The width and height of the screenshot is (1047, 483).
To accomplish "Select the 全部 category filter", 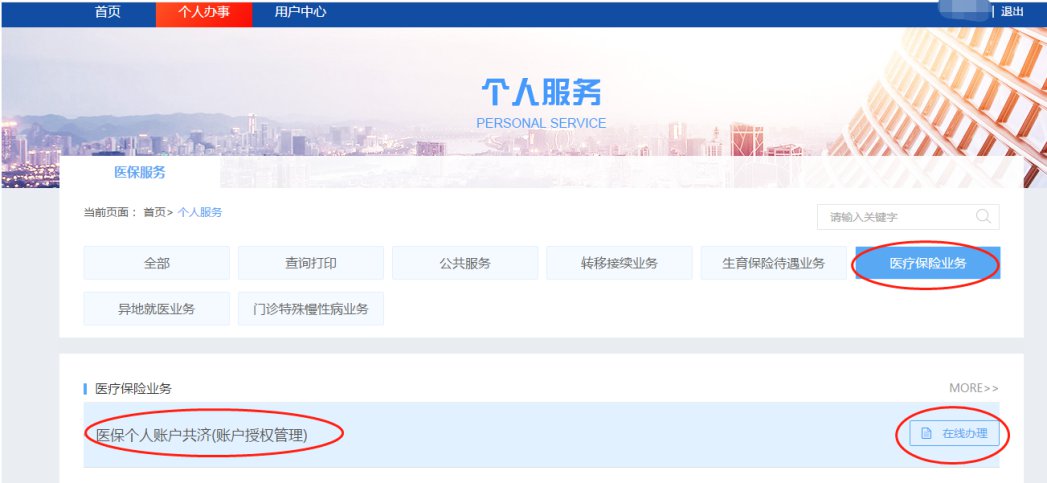I will point(156,263).
